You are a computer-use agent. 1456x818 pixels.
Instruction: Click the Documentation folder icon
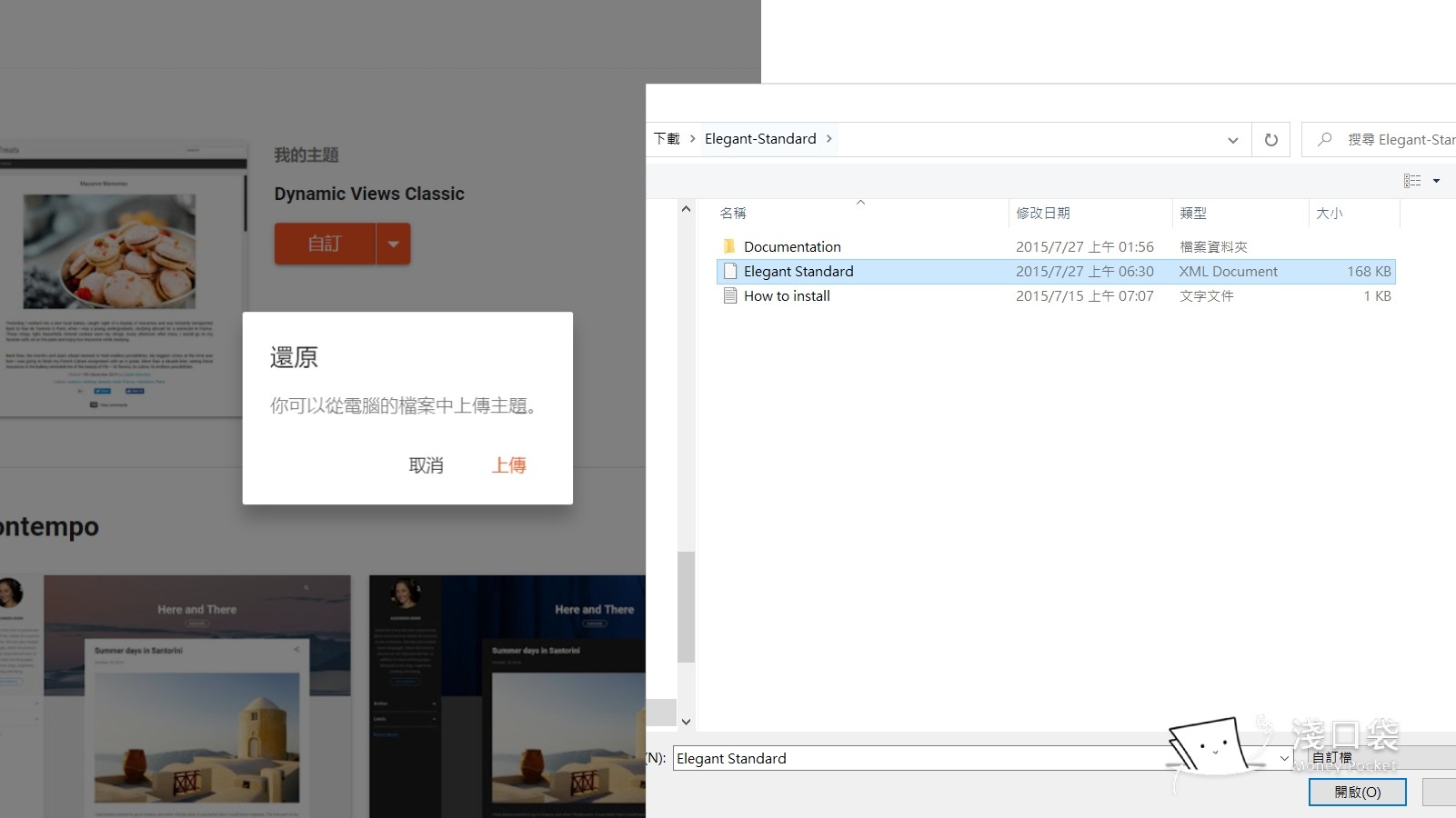click(729, 246)
